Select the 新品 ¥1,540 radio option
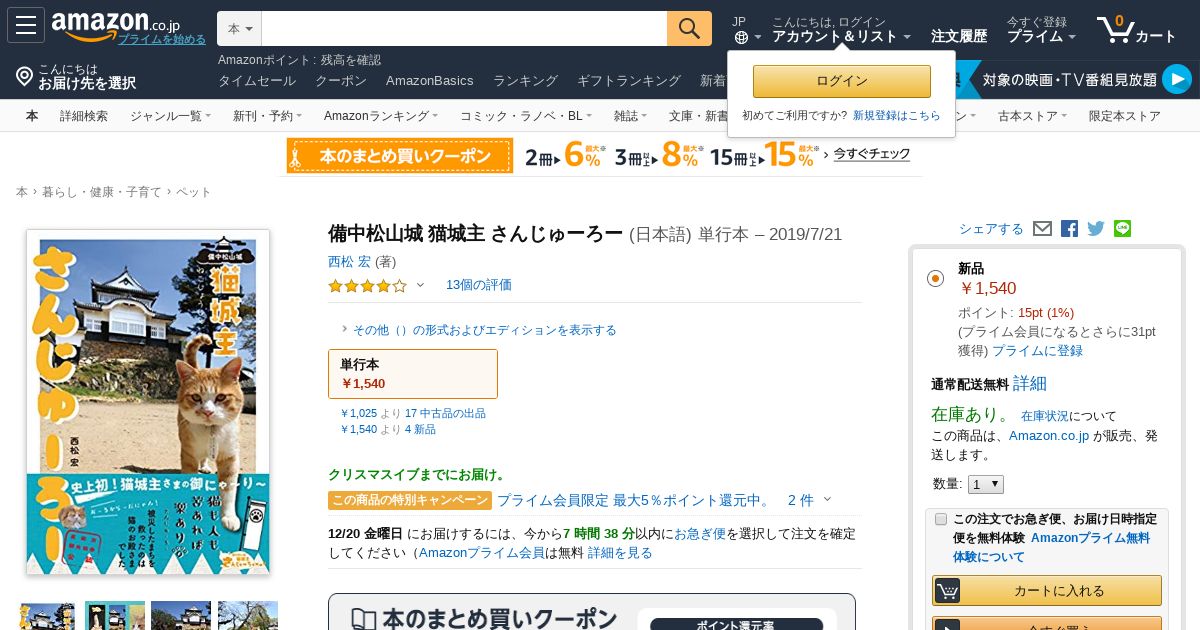Image resolution: width=1200 pixels, height=630 pixels. click(935, 278)
